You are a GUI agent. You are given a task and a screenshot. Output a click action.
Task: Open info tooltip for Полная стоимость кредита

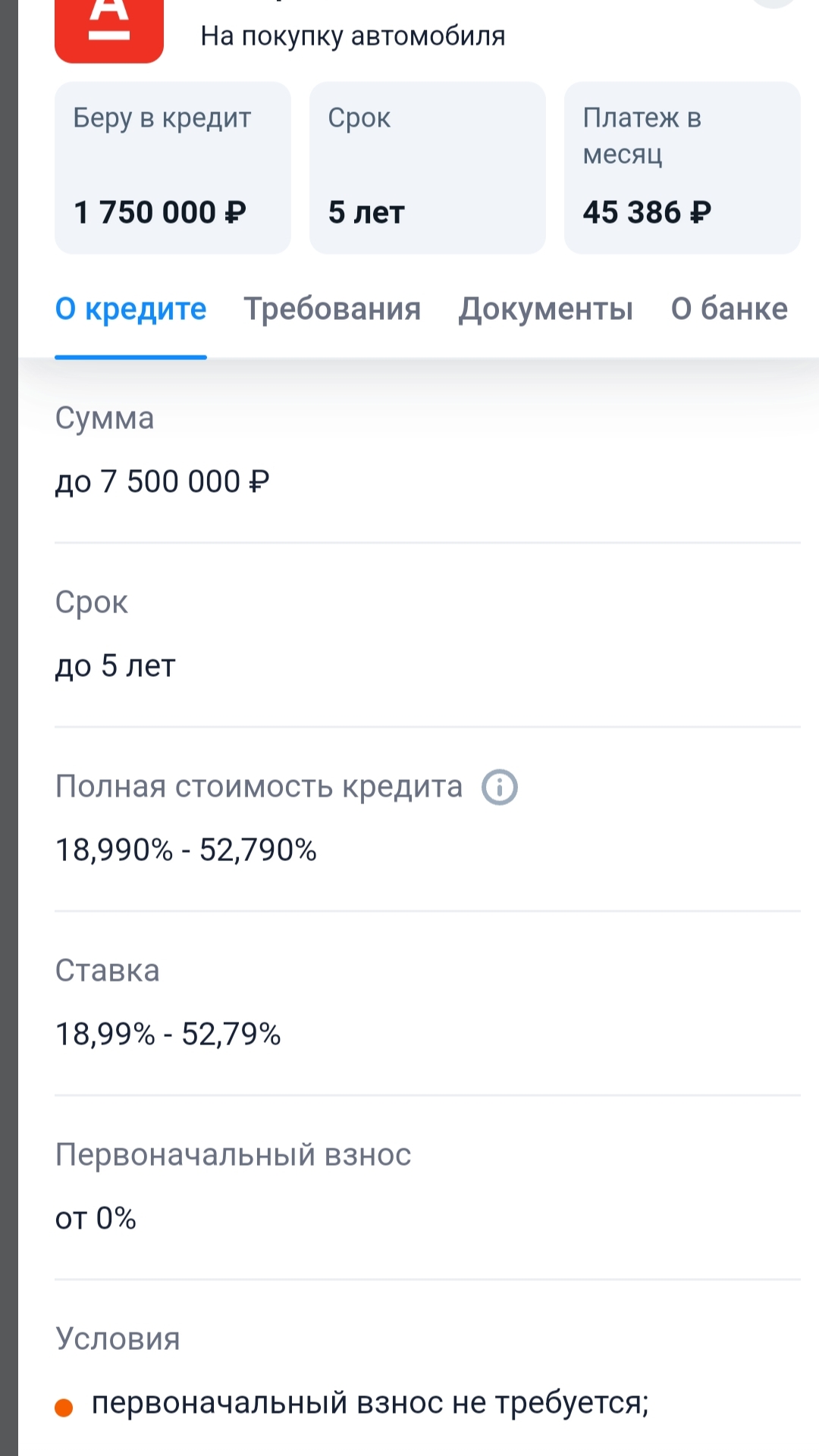click(x=500, y=787)
